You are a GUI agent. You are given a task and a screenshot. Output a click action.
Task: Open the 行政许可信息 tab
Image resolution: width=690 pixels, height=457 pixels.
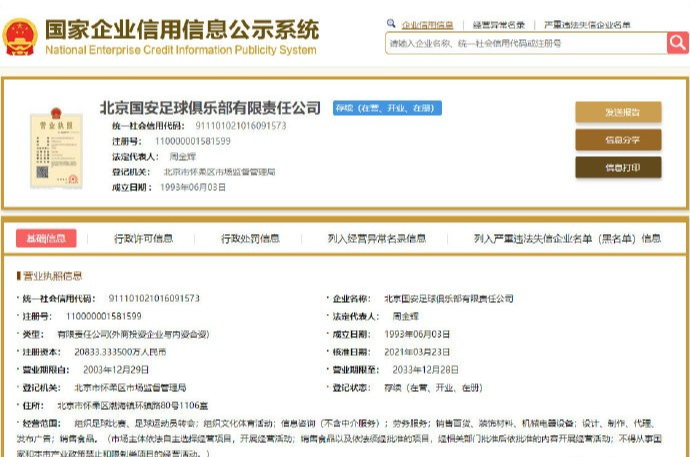coord(143,238)
